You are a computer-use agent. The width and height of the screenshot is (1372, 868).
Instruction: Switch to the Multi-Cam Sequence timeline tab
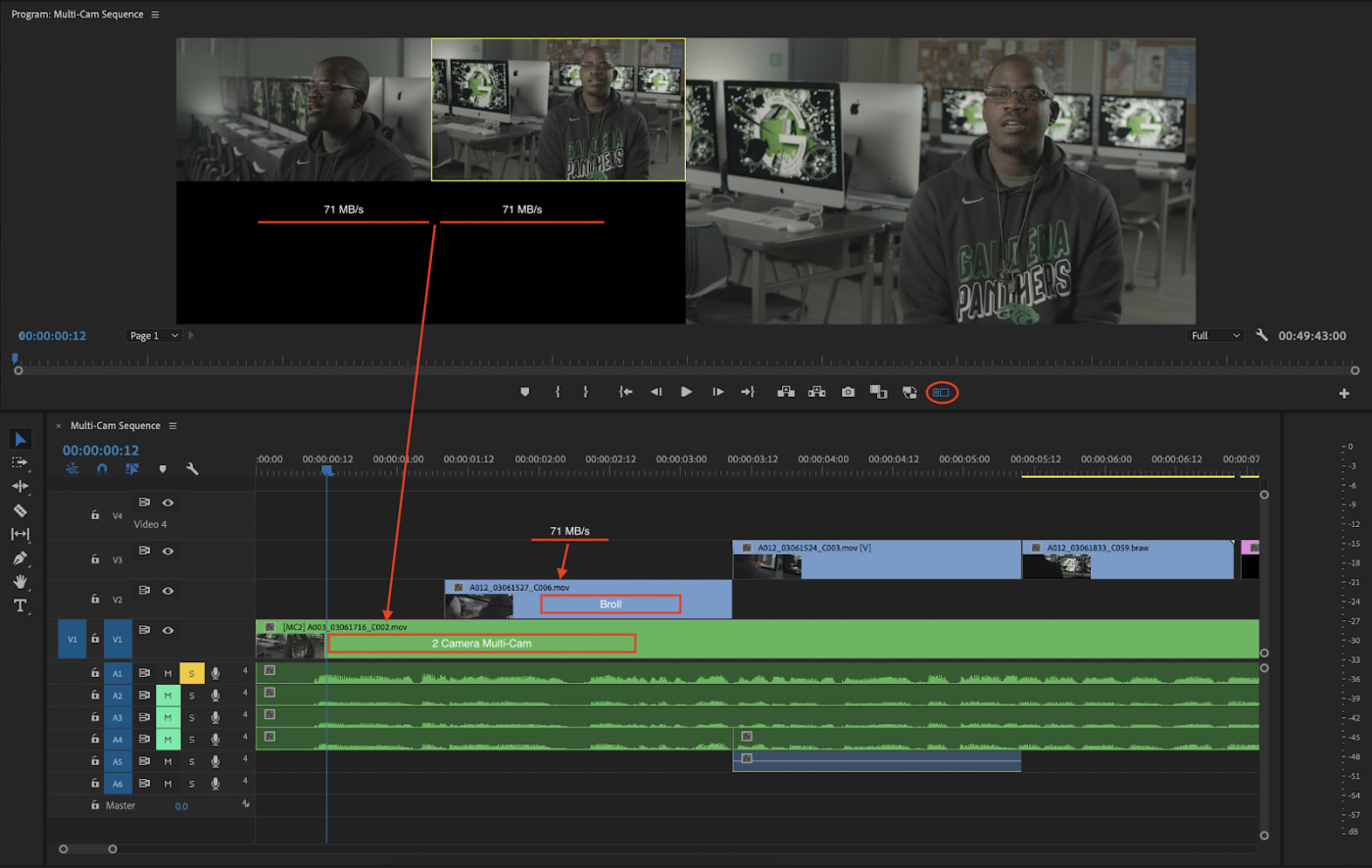[x=116, y=425]
